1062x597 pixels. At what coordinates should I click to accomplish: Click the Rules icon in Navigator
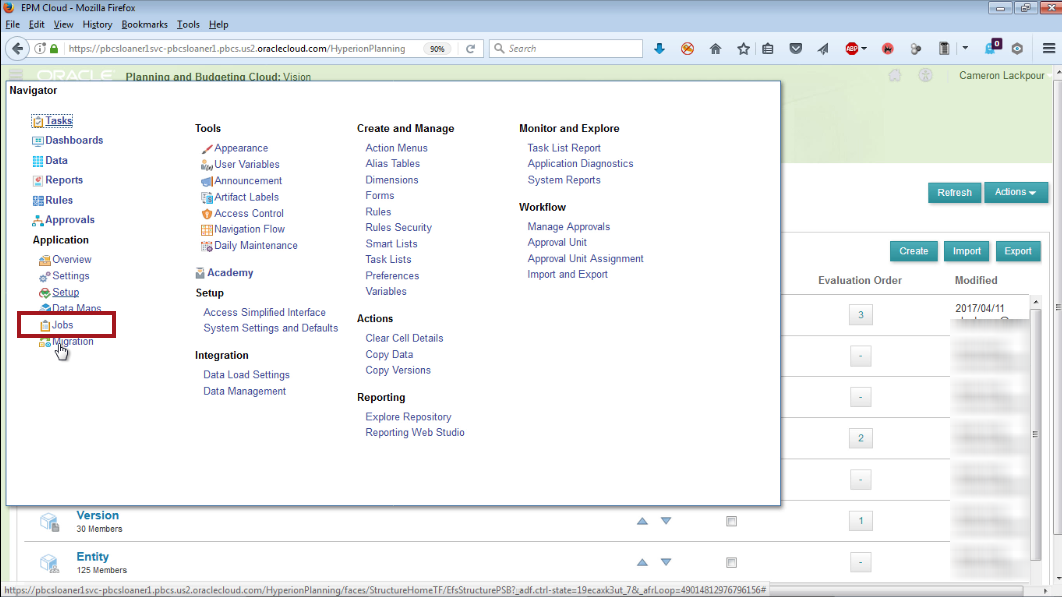38,201
